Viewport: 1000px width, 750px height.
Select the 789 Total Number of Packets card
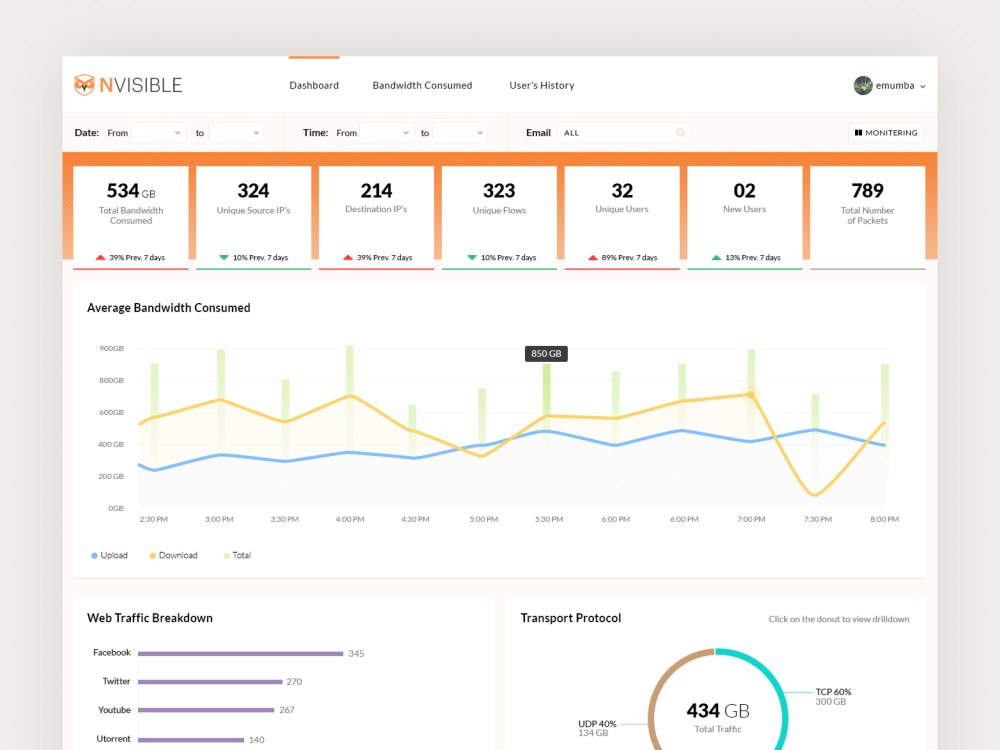pyautogui.click(x=867, y=217)
